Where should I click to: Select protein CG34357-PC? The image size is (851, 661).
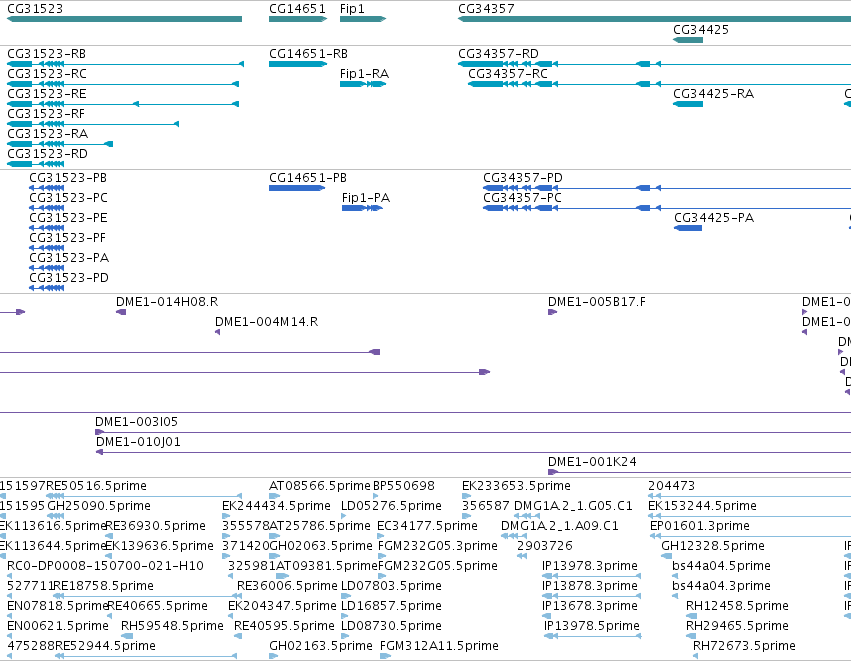(x=667, y=208)
